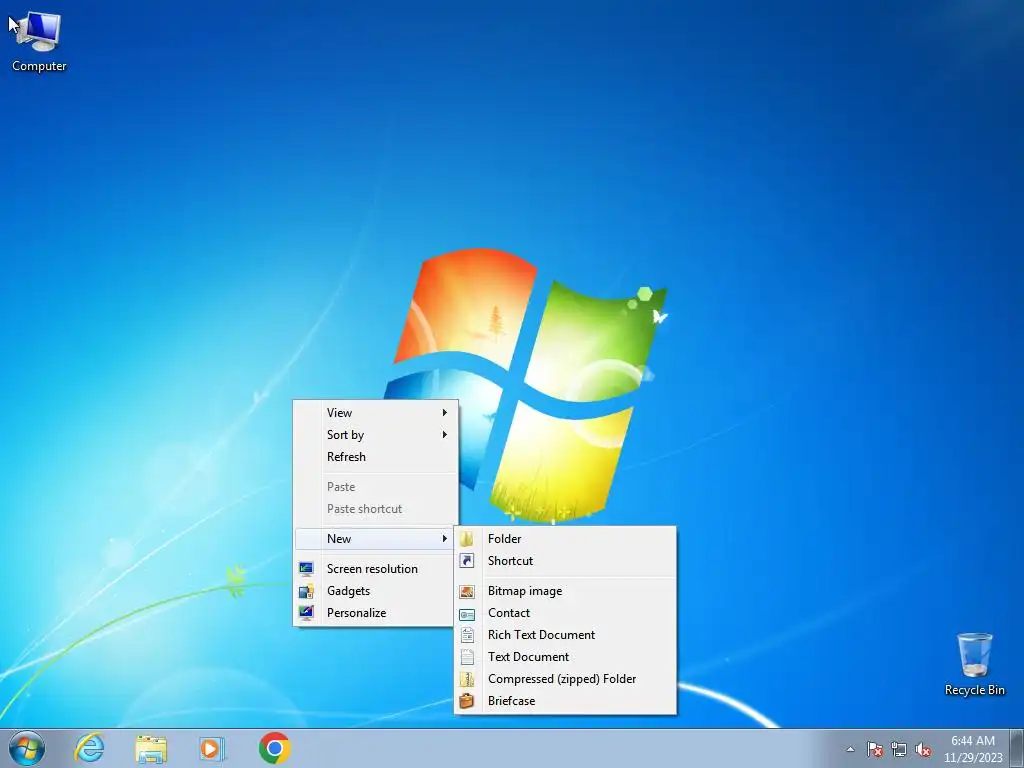Click the Gadgets menu icon

[x=306, y=591]
